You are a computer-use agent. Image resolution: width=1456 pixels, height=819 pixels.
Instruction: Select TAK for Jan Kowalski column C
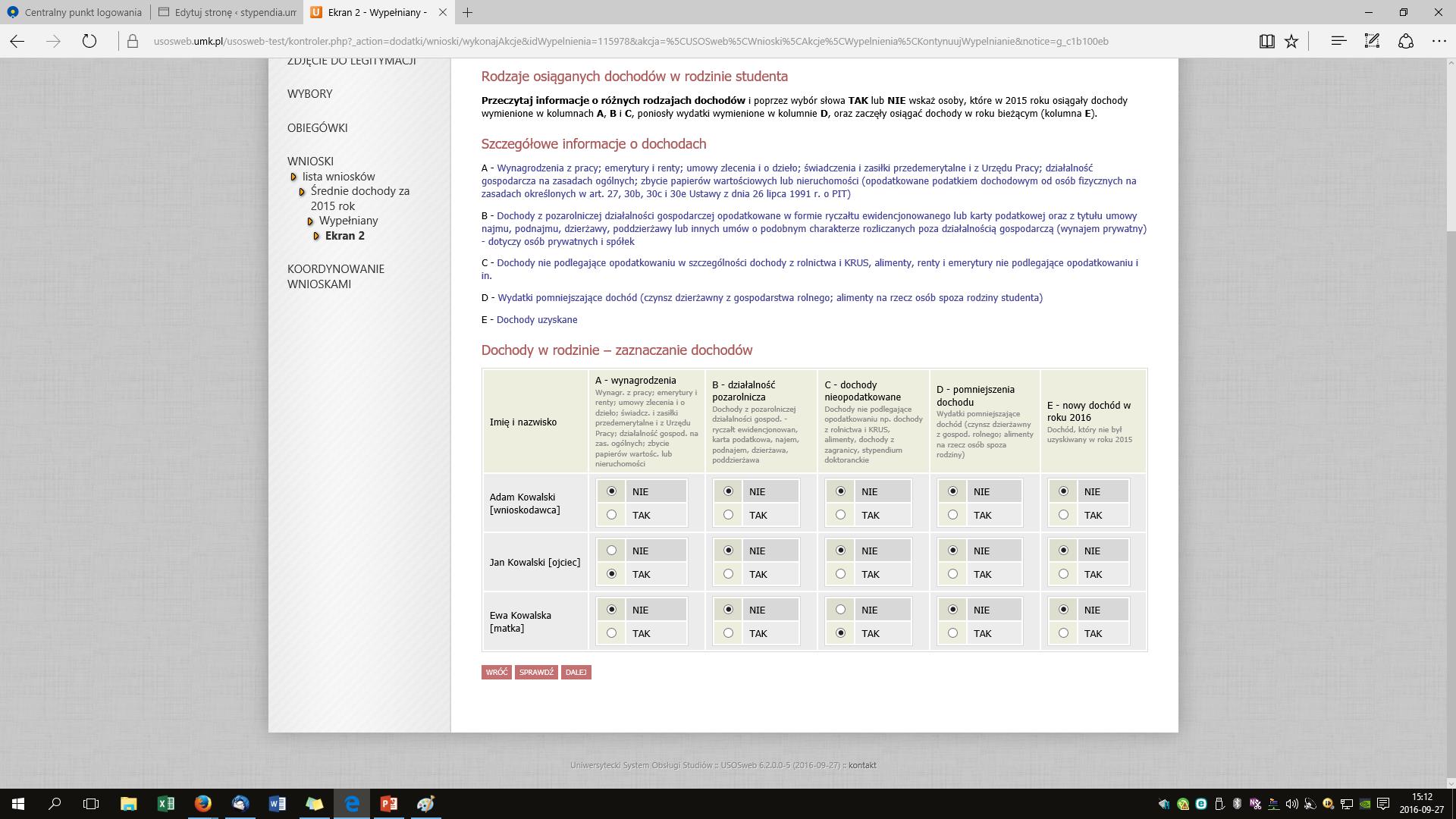tap(840, 574)
